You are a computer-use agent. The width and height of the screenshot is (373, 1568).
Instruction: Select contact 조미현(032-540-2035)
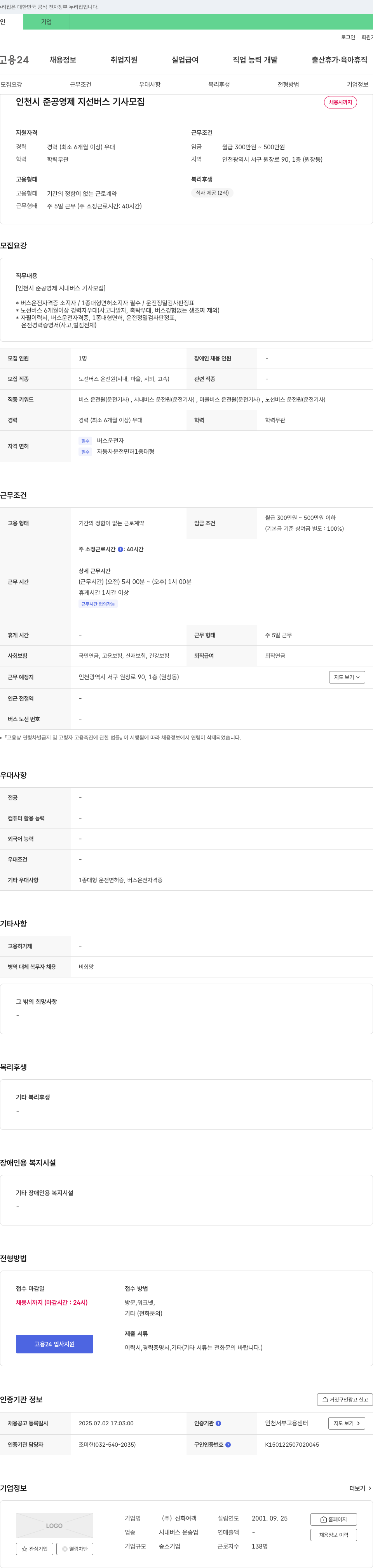click(x=107, y=1444)
